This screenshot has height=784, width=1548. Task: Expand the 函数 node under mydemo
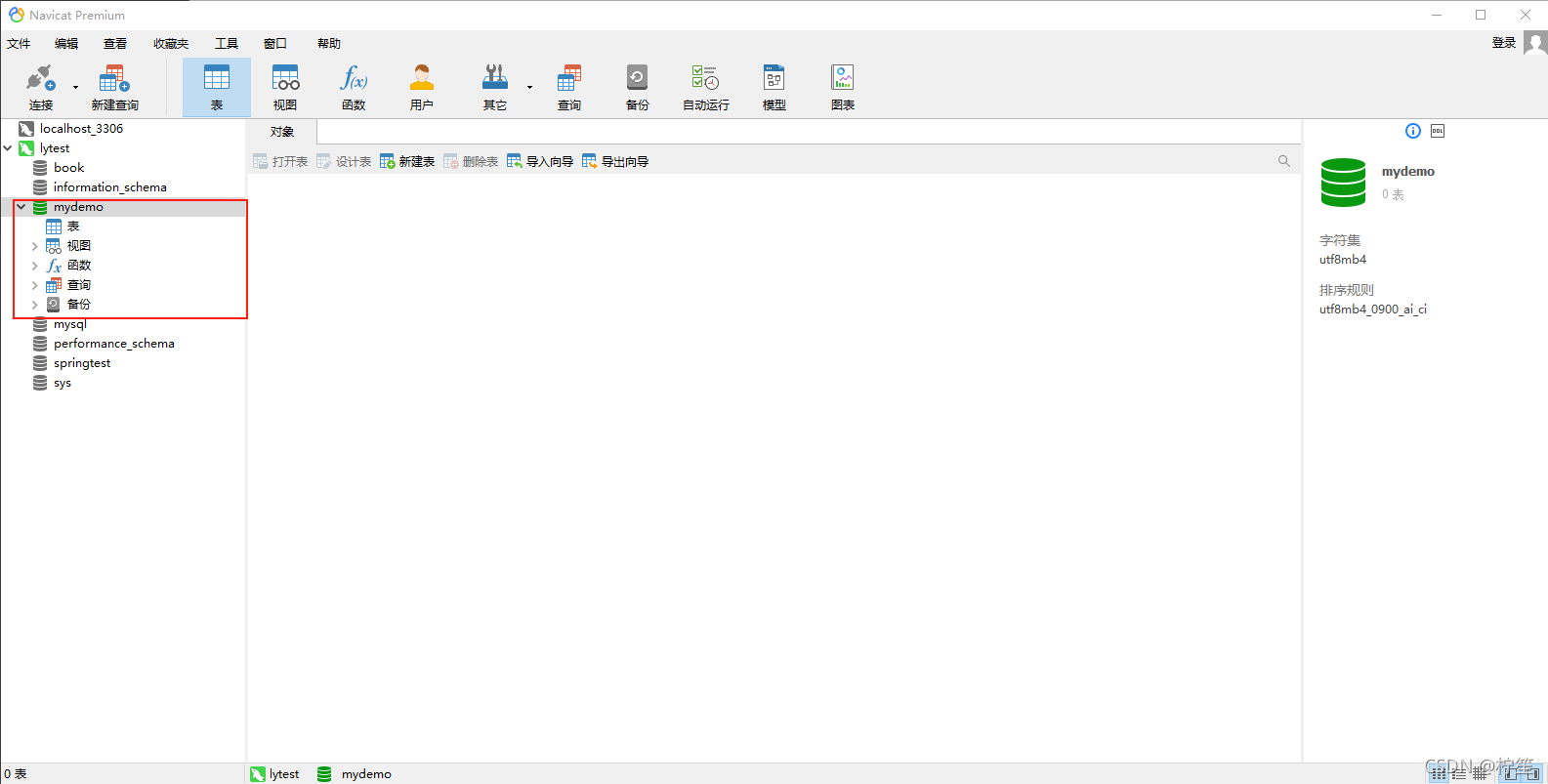[x=35, y=266]
